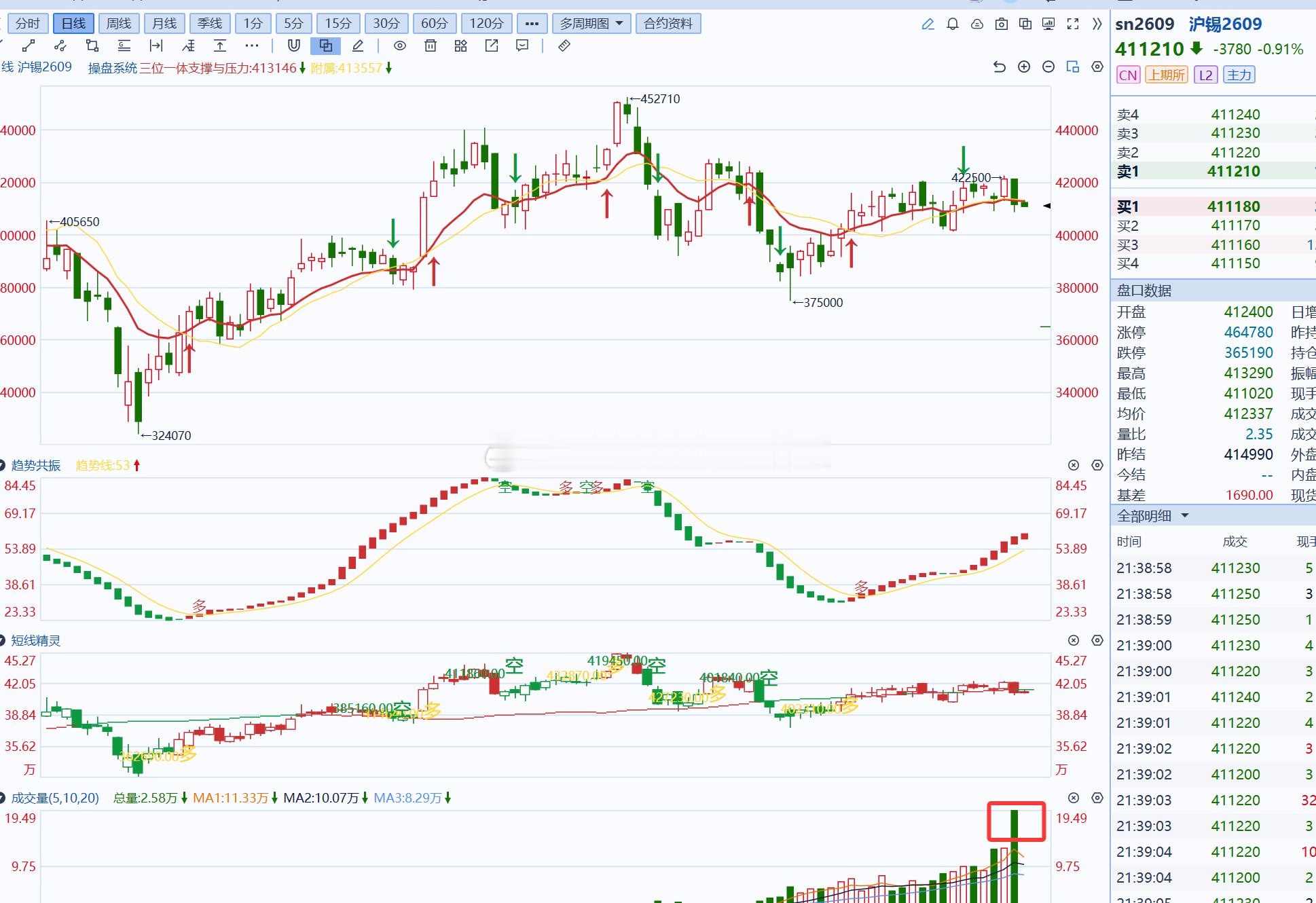Select the Fibonacci fan drawing tool
Viewport: 1316px width, 903px height.
click(188, 46)
